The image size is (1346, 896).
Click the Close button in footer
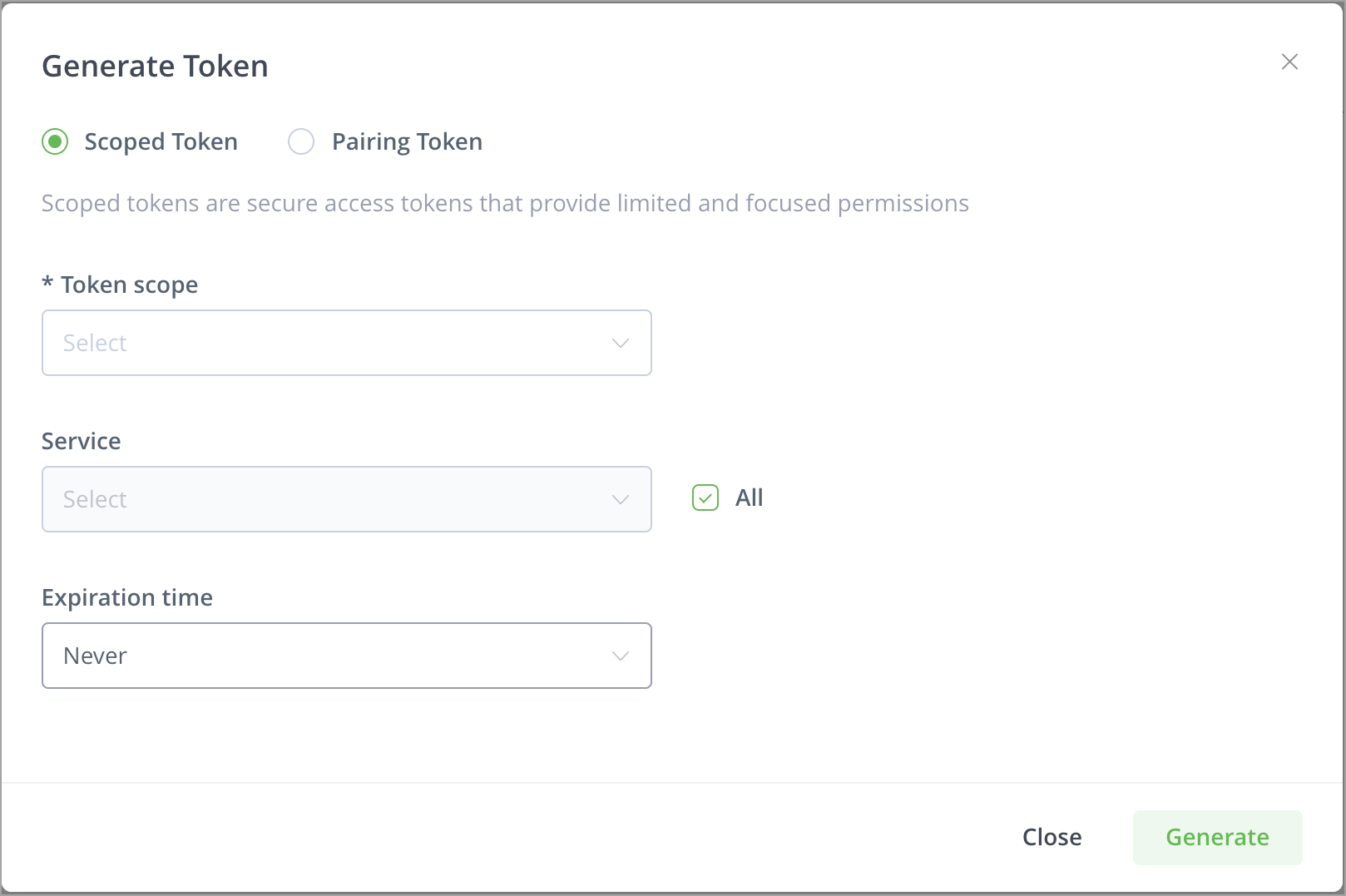[1052, 837]
